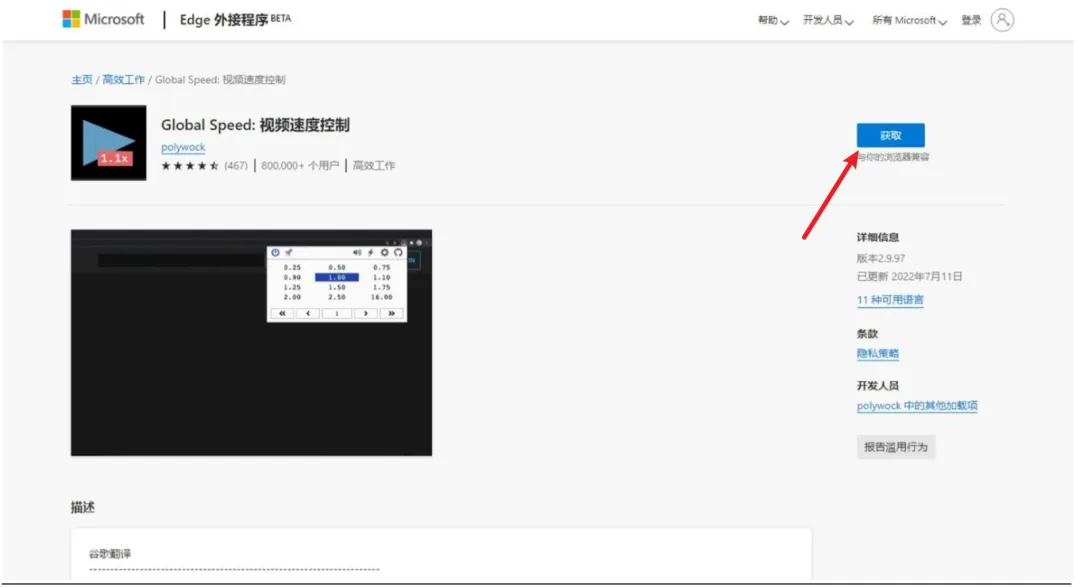Click the 主页 breadcrumb link
This screenshot has height=588, width=1080.
click(82, 80)
